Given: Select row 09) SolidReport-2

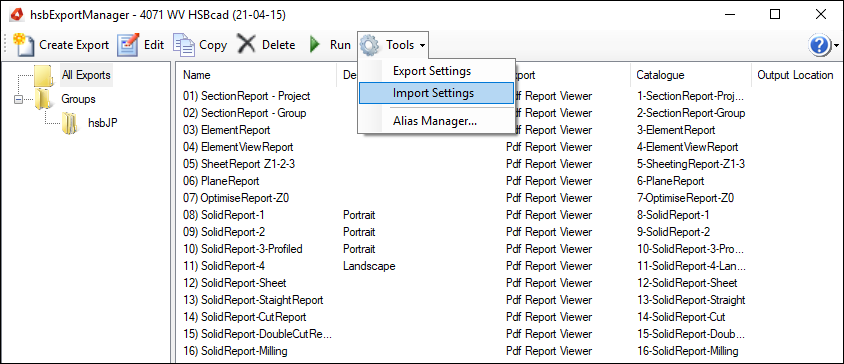Looking at the screenshot, I should 224,232.
